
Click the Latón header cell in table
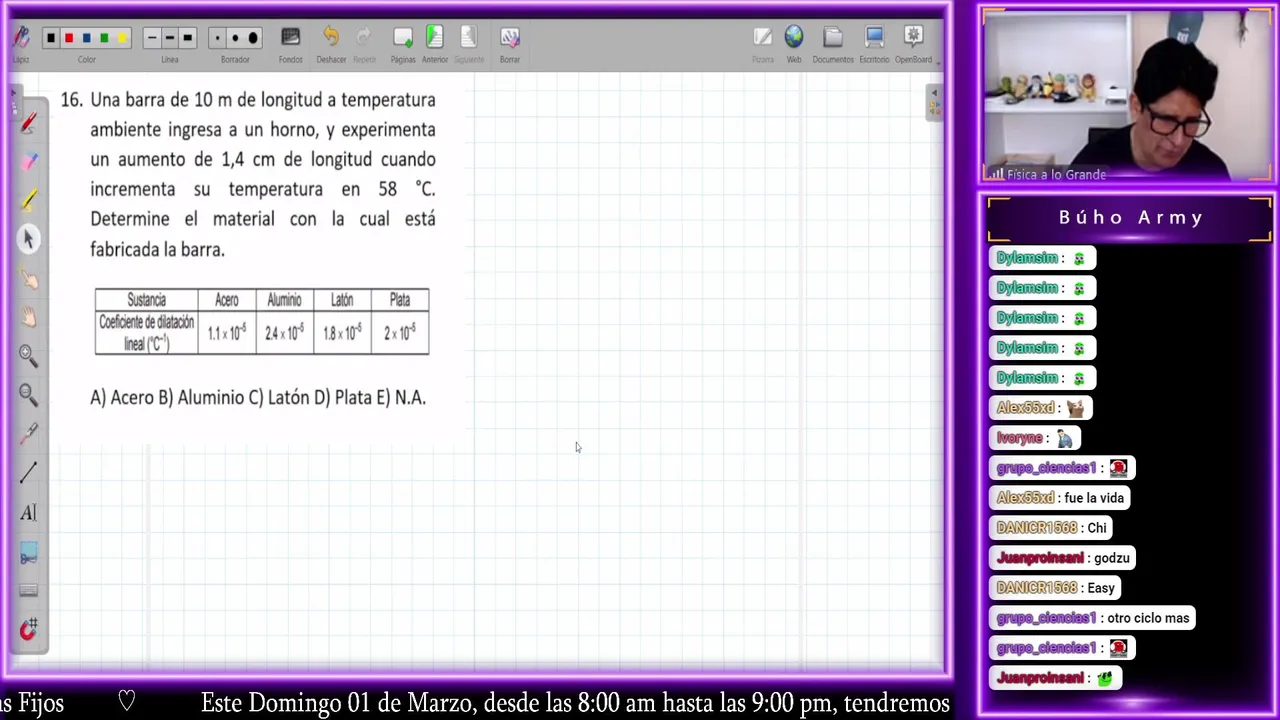tap(342, 300)
